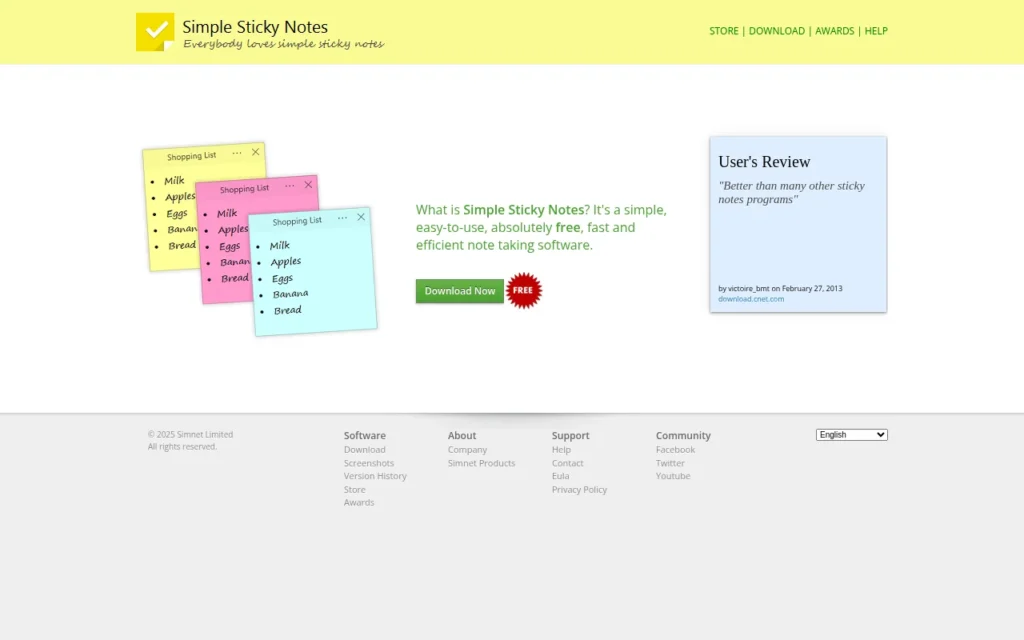
Task: Open the footer Awards link
Action: (359, 503)
